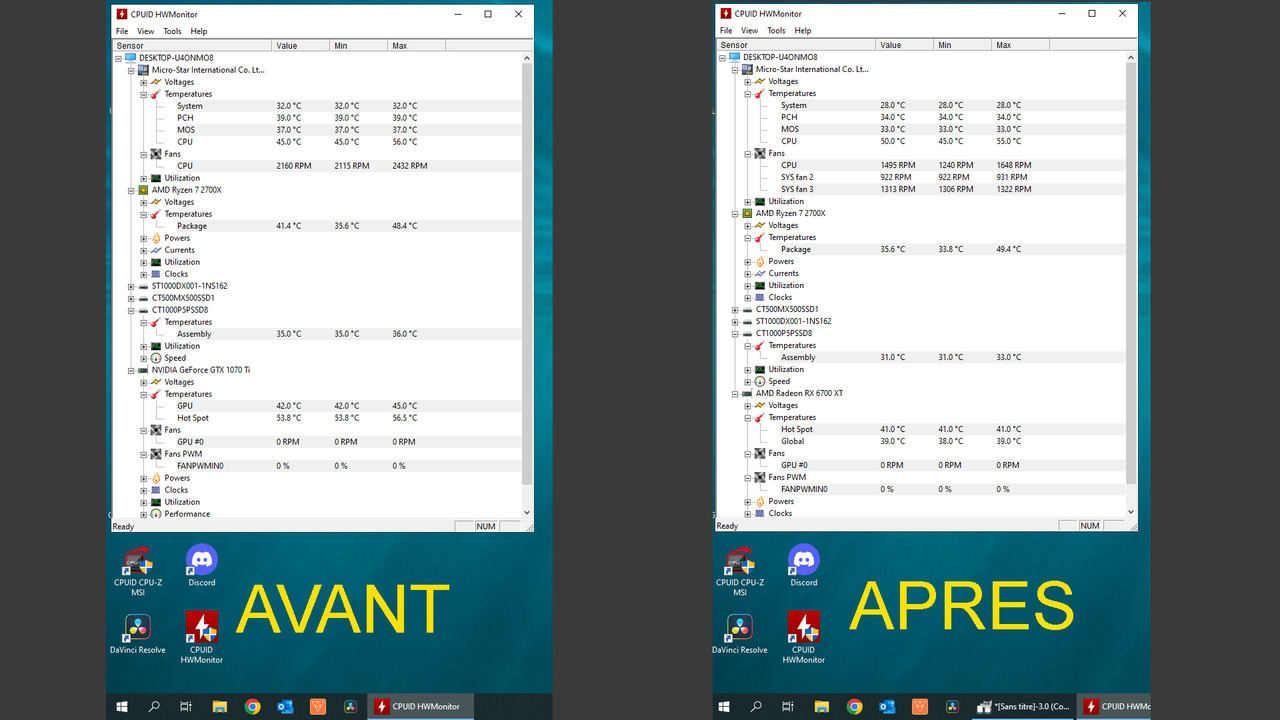Open View menu in the AVANT HWMonitor window
The image size is (1280, 720).
[146, 31]
